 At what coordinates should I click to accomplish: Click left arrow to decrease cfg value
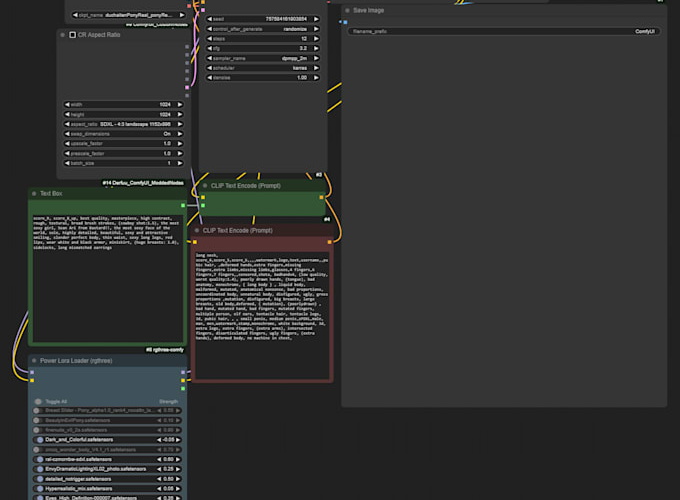point(206,47)
